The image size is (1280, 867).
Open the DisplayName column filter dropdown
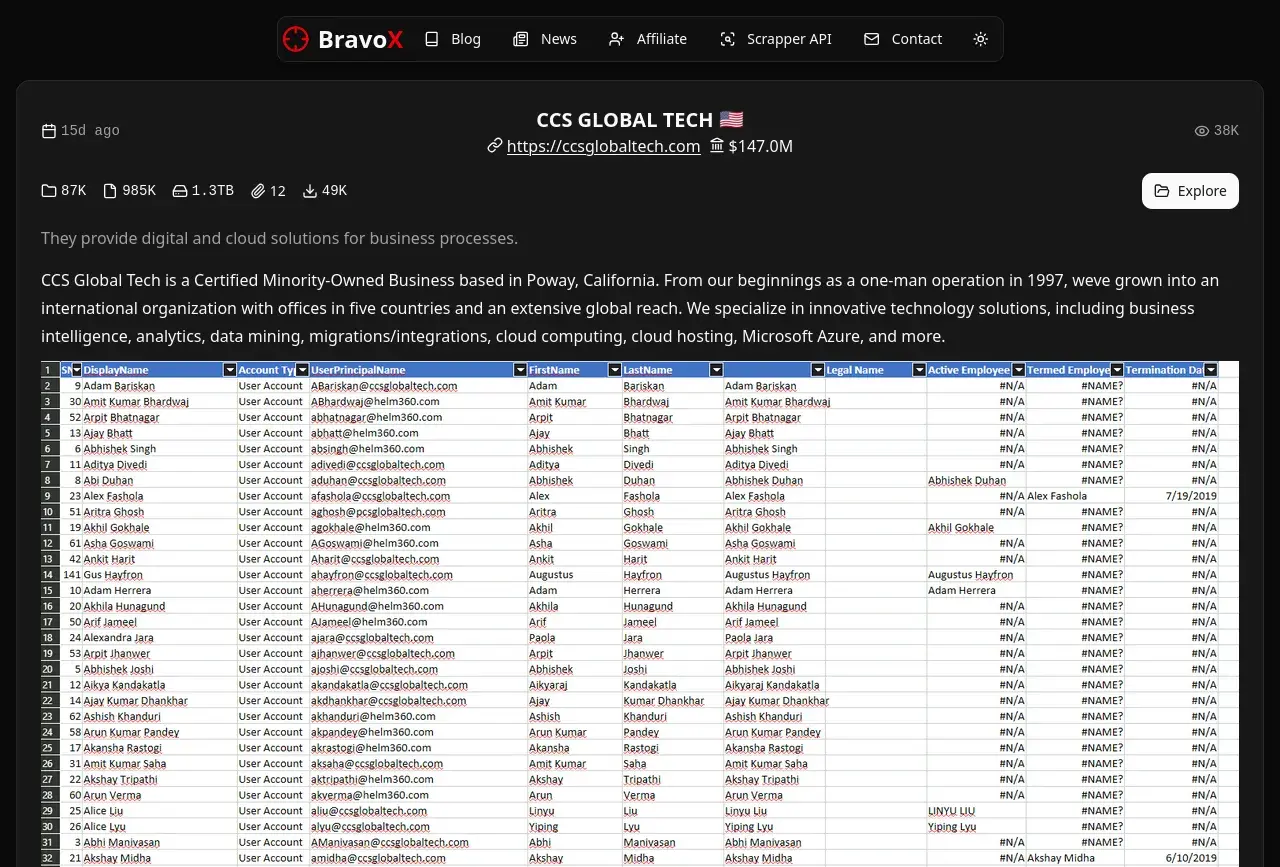click(230, 370)
